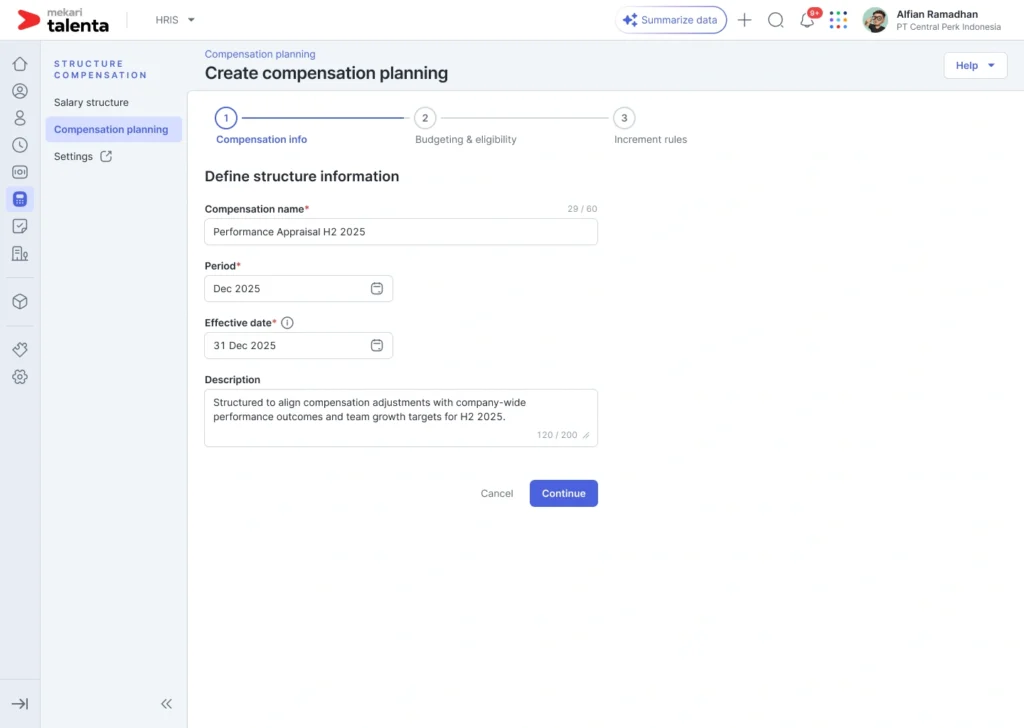The width and height of the screenshot is (1024, 728).
Task: Select the highlighted calculator compensation icon
Action: (20, 199)
